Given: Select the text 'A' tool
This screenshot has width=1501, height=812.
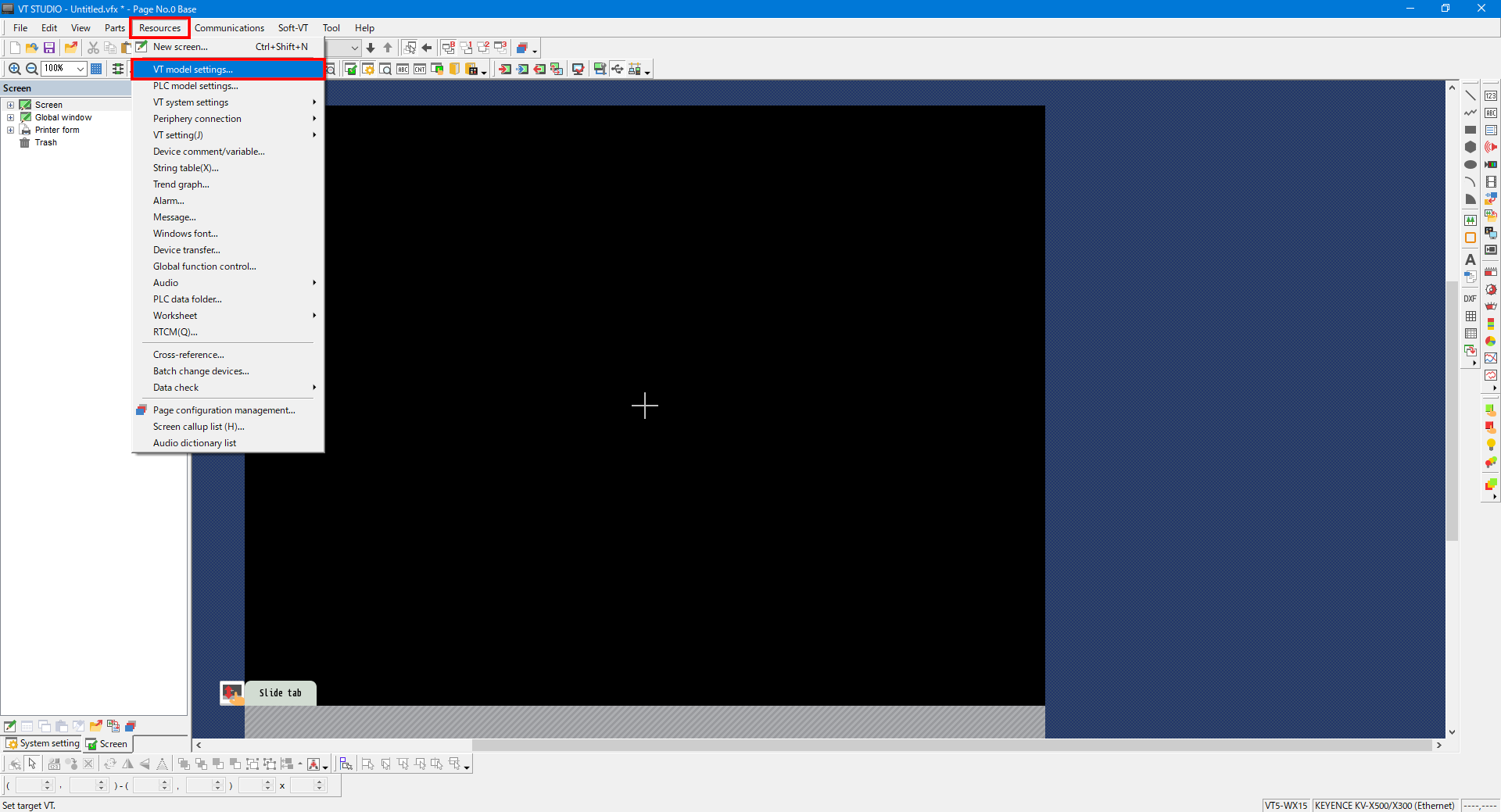Looking at the screenshot, I should [x=1470, y=259].
